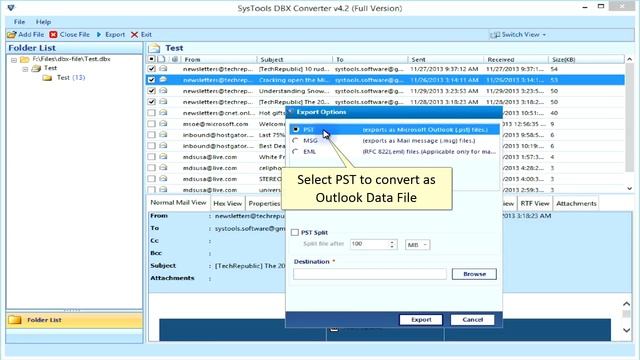This screenshot has height=360, width=640.
Task: Collapse the Test subfolder tree node
Action: 25,69
